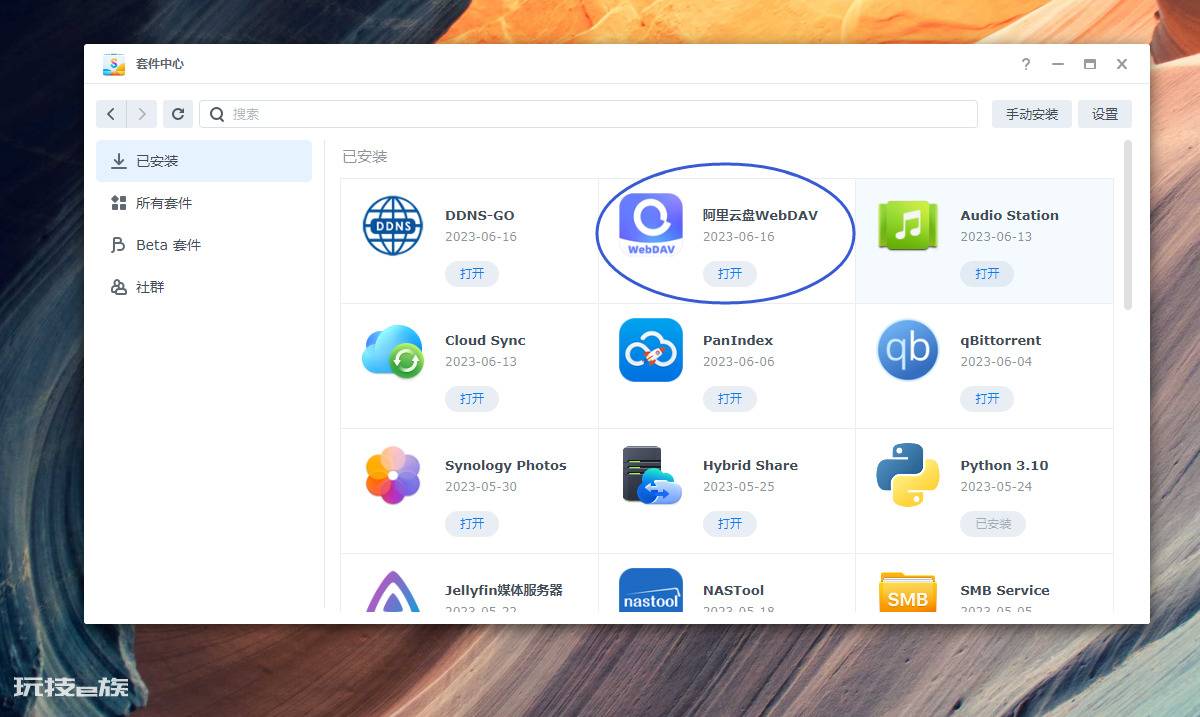Screen dimensions: 1200x717
Task: Click the DDNS-GO globe icon
Action: pyautogui.click(x=393, y=225)
